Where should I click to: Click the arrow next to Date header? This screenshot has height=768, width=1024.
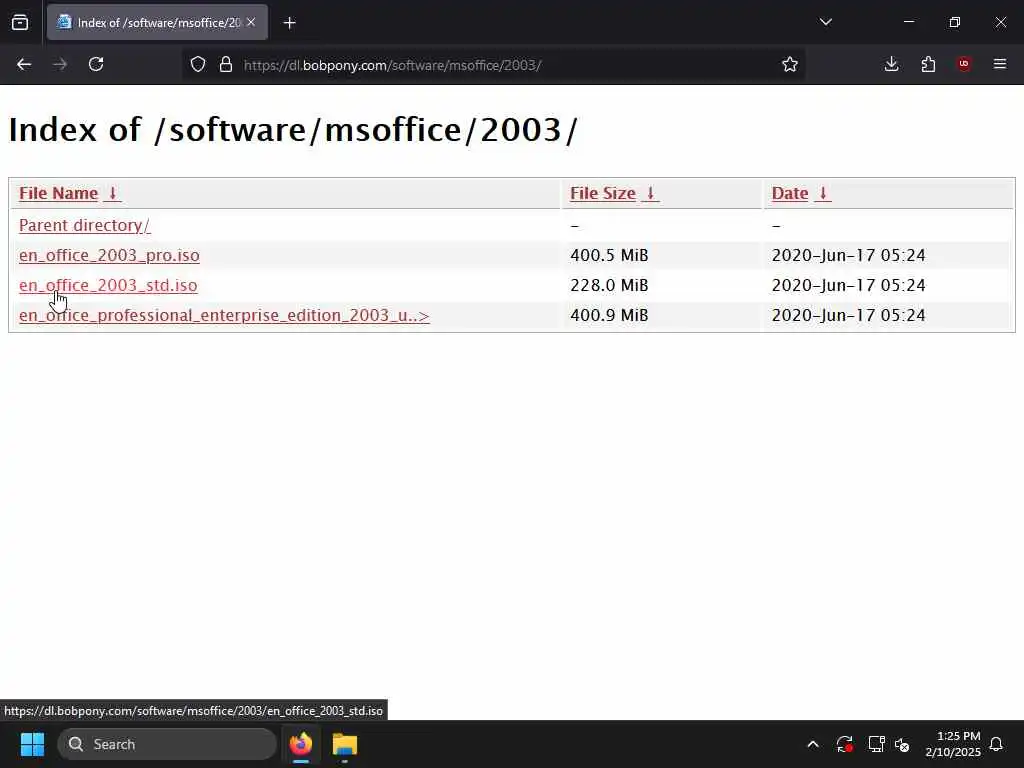coord(823,193)
